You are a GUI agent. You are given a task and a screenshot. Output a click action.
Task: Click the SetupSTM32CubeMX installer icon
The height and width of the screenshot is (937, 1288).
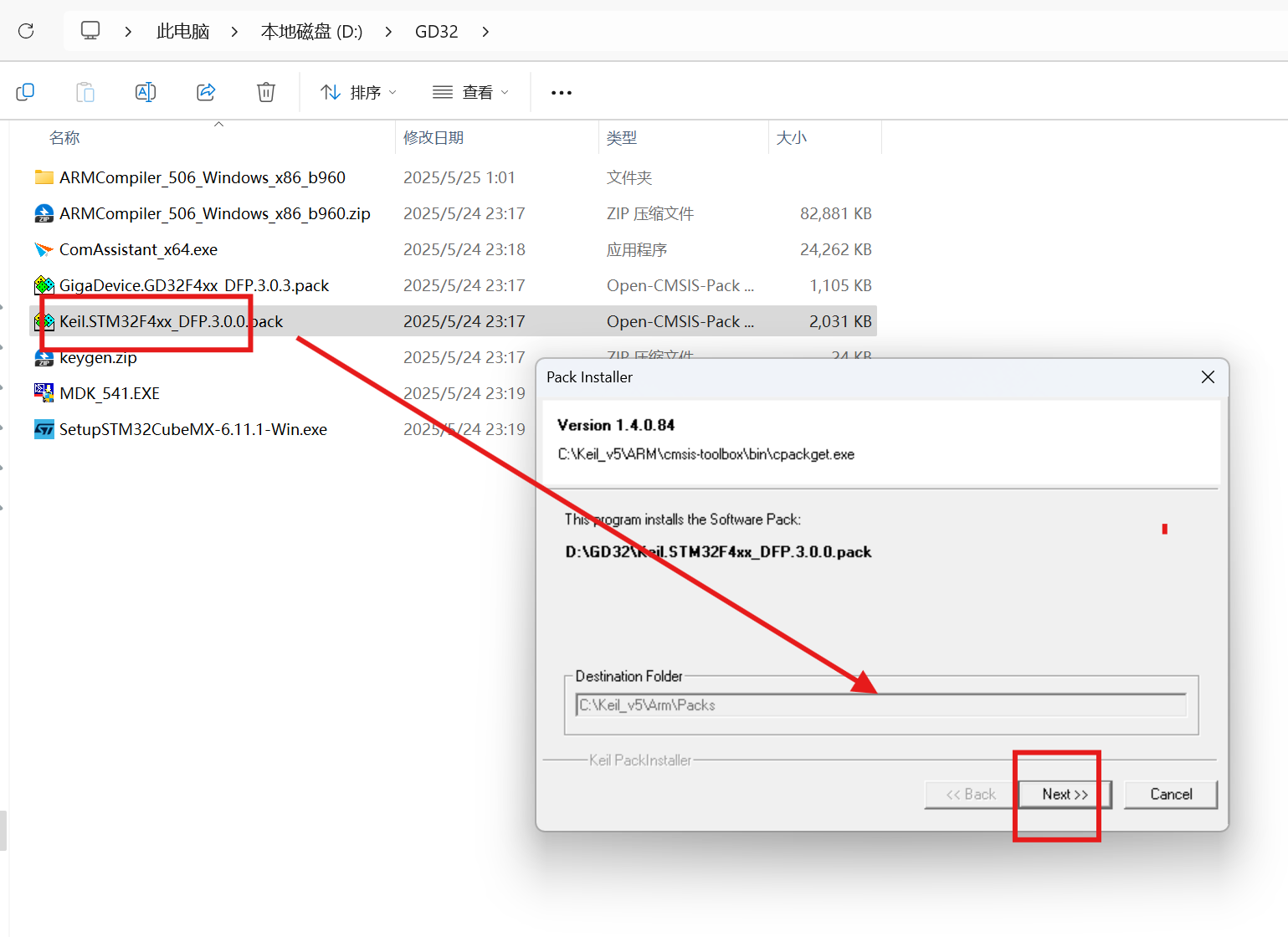[x=44, y=429]
